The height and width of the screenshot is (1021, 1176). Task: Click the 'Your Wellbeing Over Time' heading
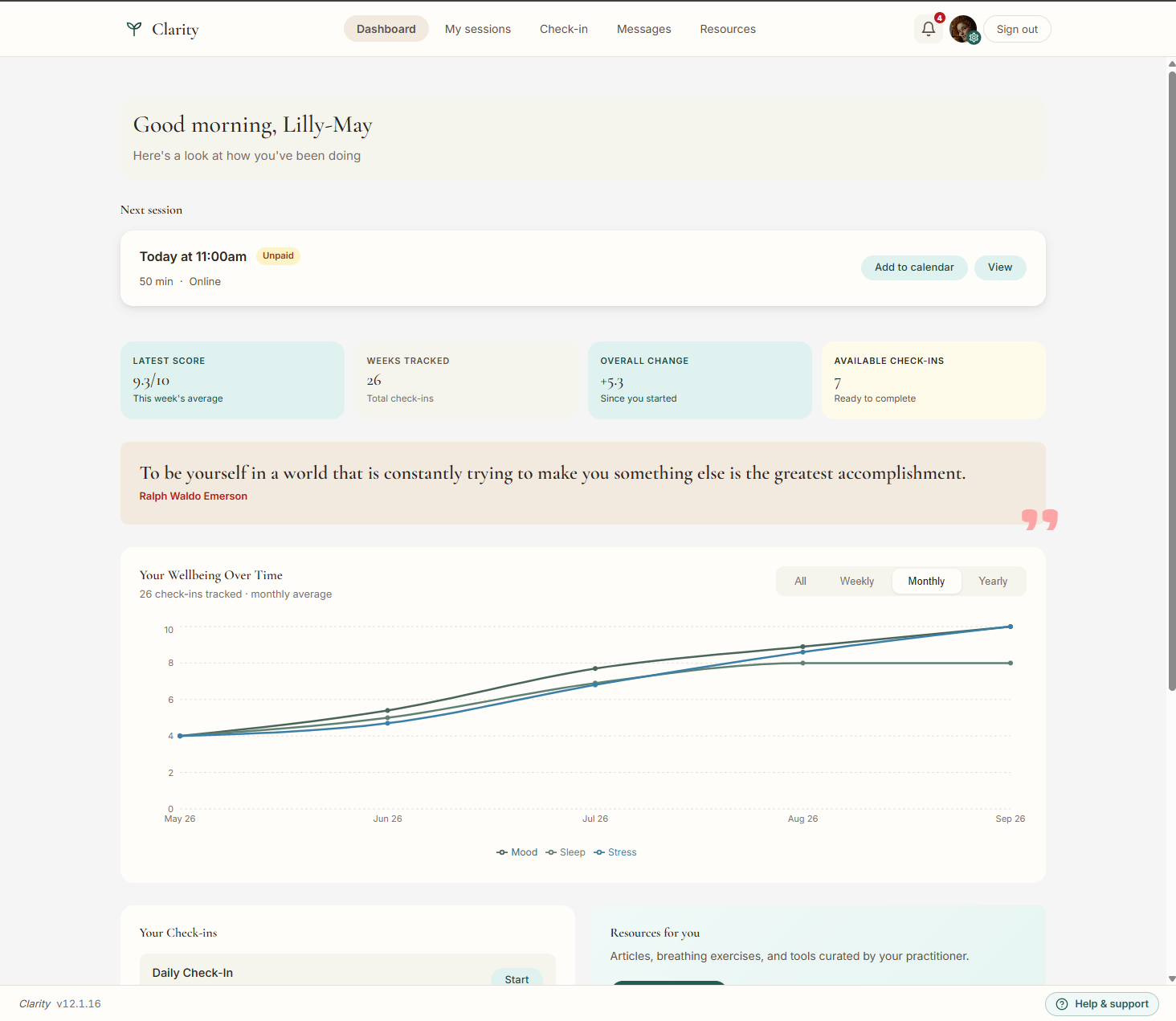211,575
